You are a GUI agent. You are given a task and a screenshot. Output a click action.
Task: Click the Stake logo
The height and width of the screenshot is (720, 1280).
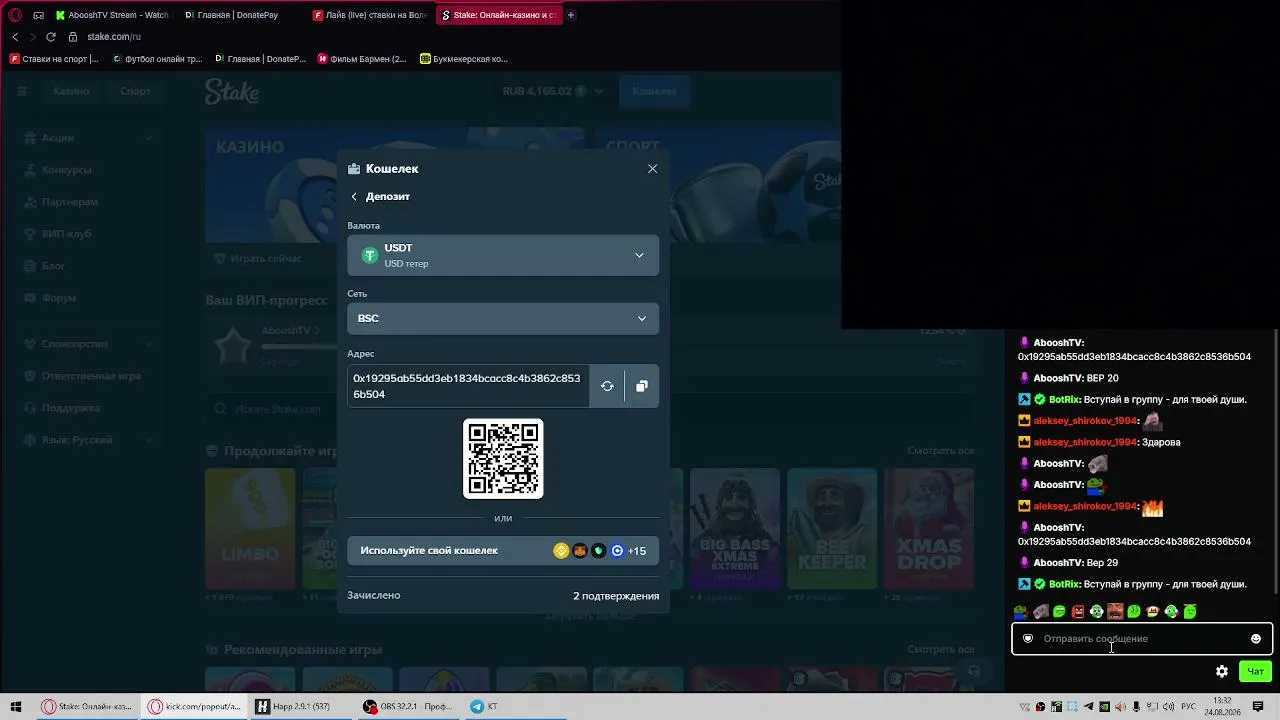[x=232, y=91]
